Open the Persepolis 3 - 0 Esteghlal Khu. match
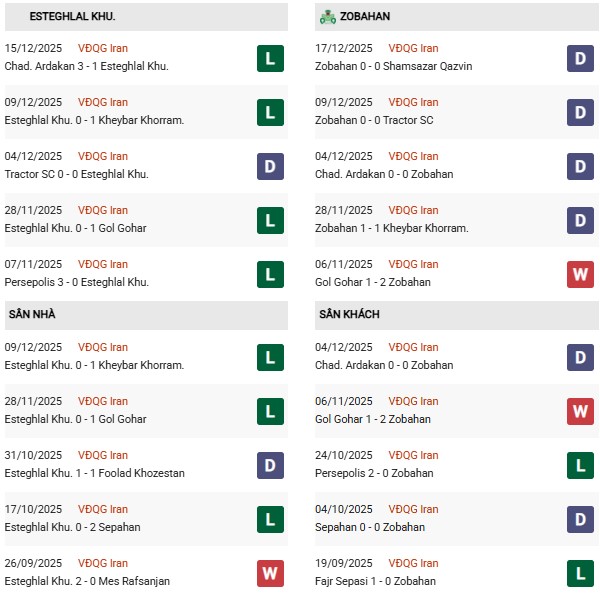This screenshot has height=594, width=600. click(x=77, y=282)
